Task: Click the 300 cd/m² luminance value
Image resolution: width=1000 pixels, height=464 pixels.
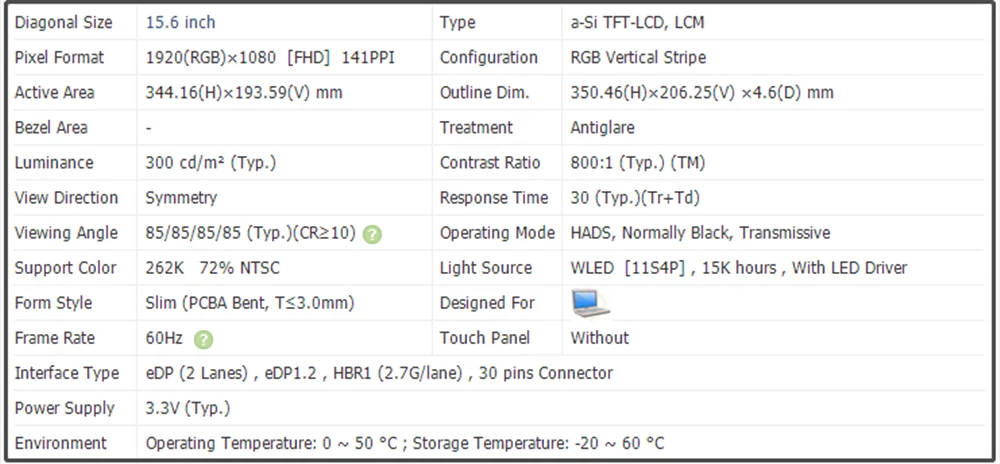Action: [x=211, y=162]
